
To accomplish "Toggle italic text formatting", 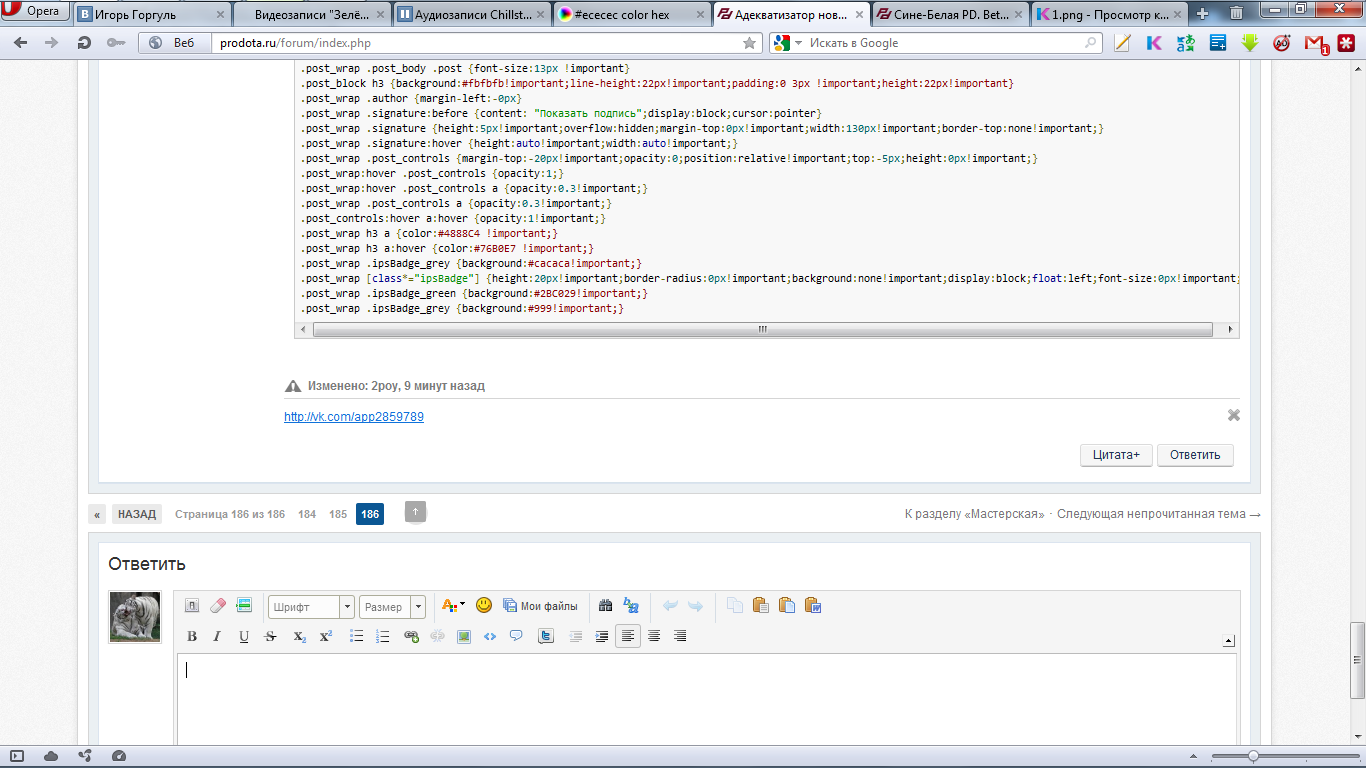I will coord(217,636).
